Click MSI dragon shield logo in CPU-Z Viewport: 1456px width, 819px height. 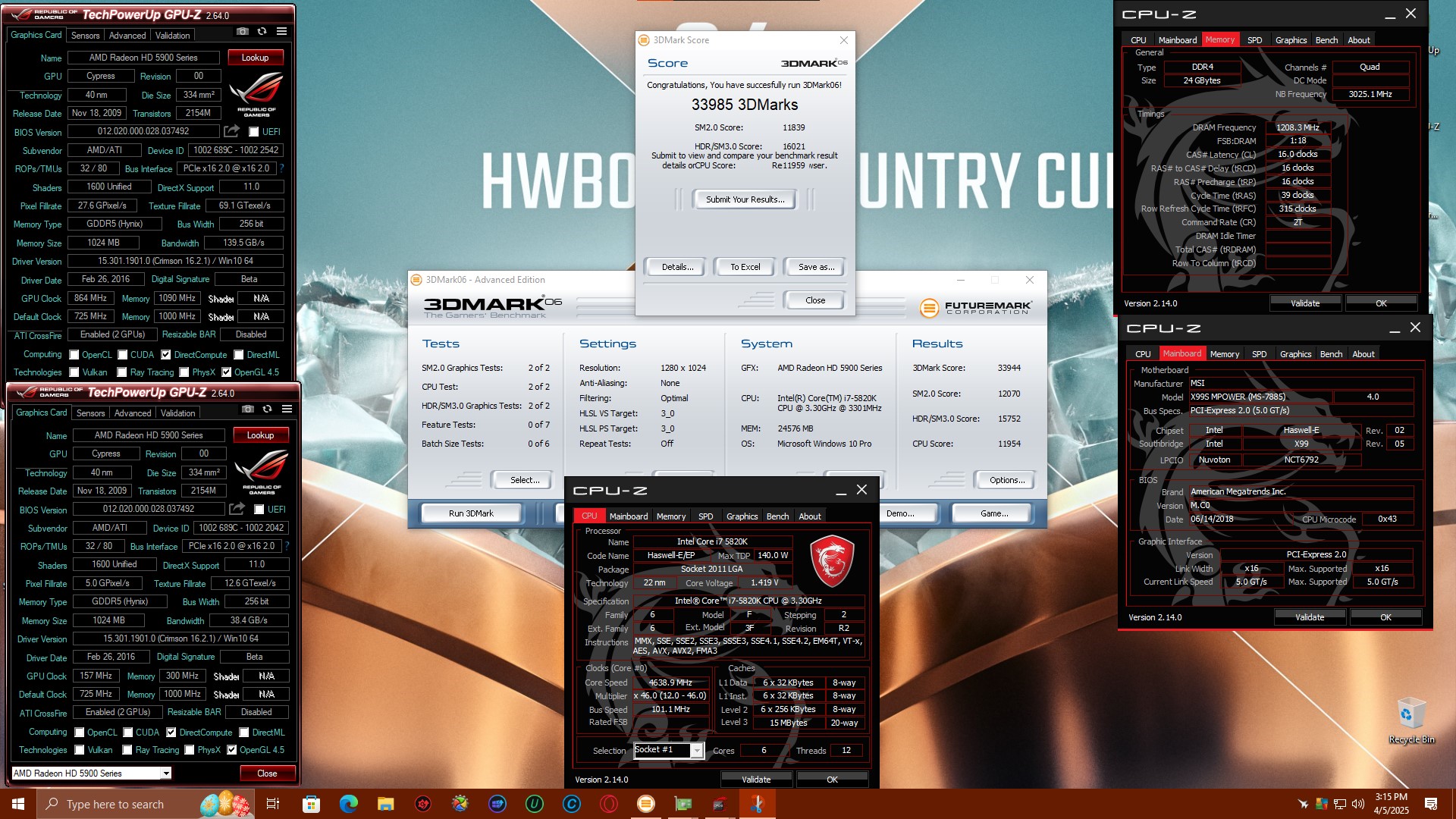[832, 561]
